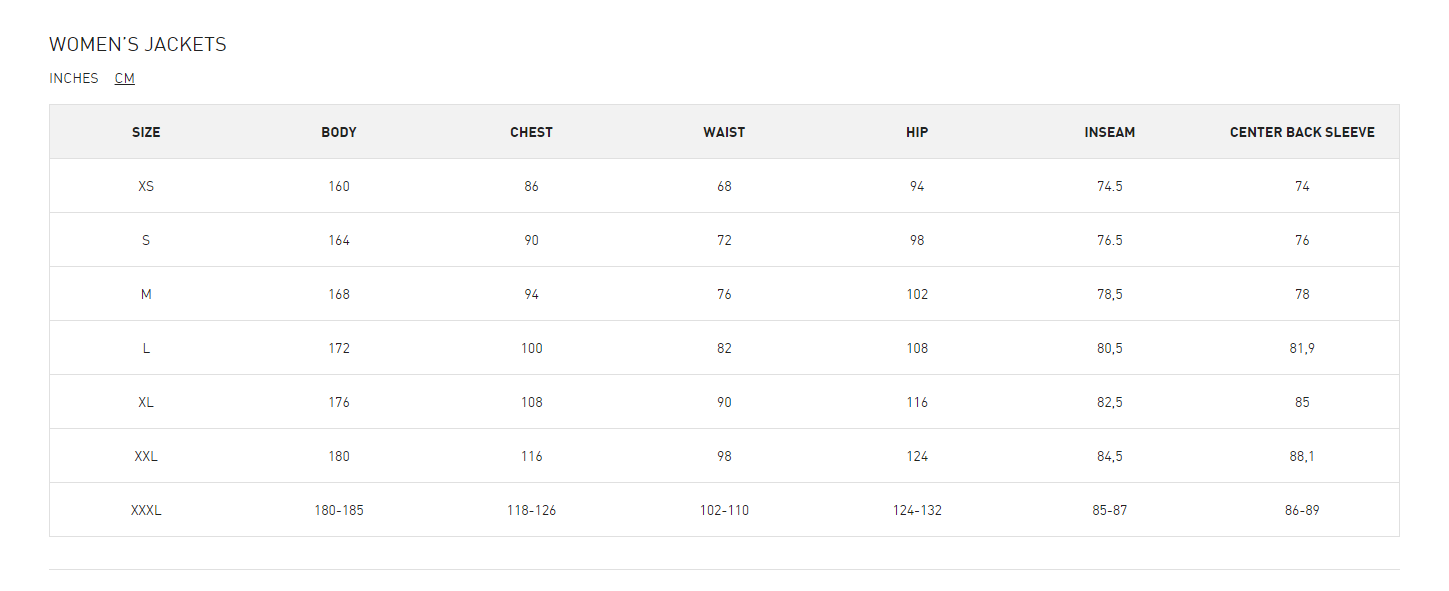Click the 74.5 inseam value cell
Screen dimensions: 1449x591
pos(1110,186)
